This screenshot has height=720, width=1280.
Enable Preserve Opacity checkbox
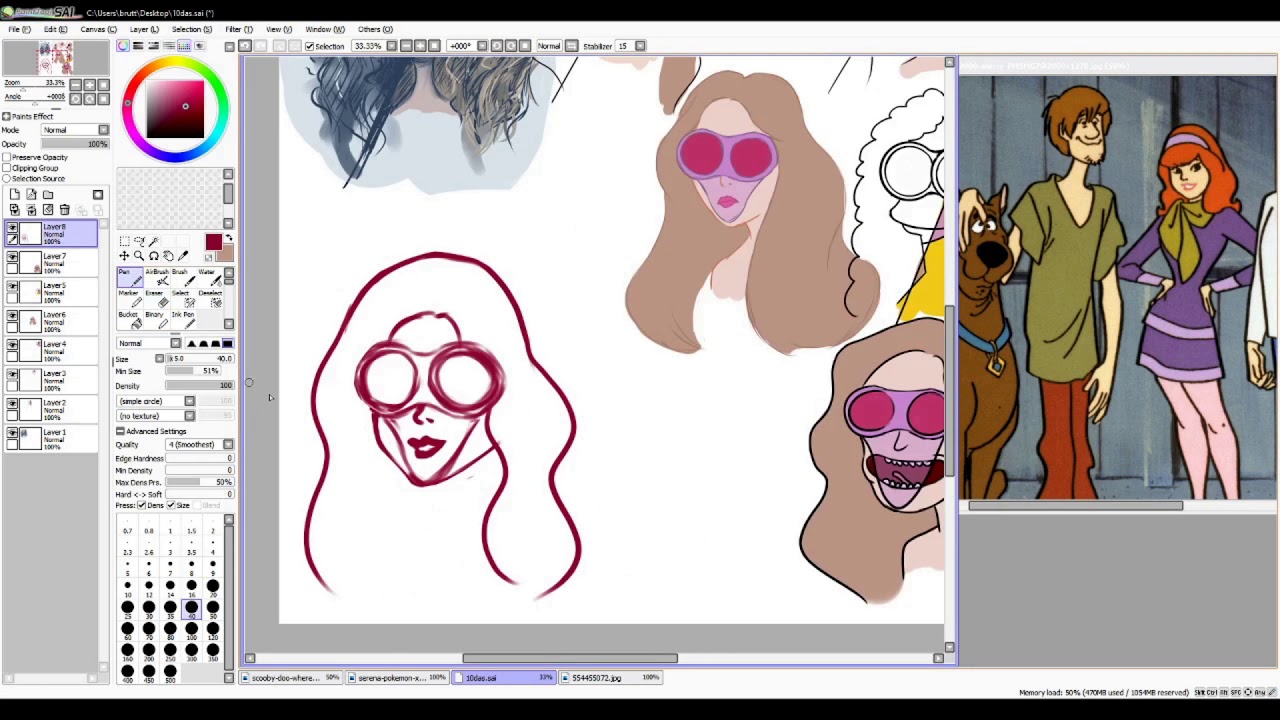coord(7,157)
